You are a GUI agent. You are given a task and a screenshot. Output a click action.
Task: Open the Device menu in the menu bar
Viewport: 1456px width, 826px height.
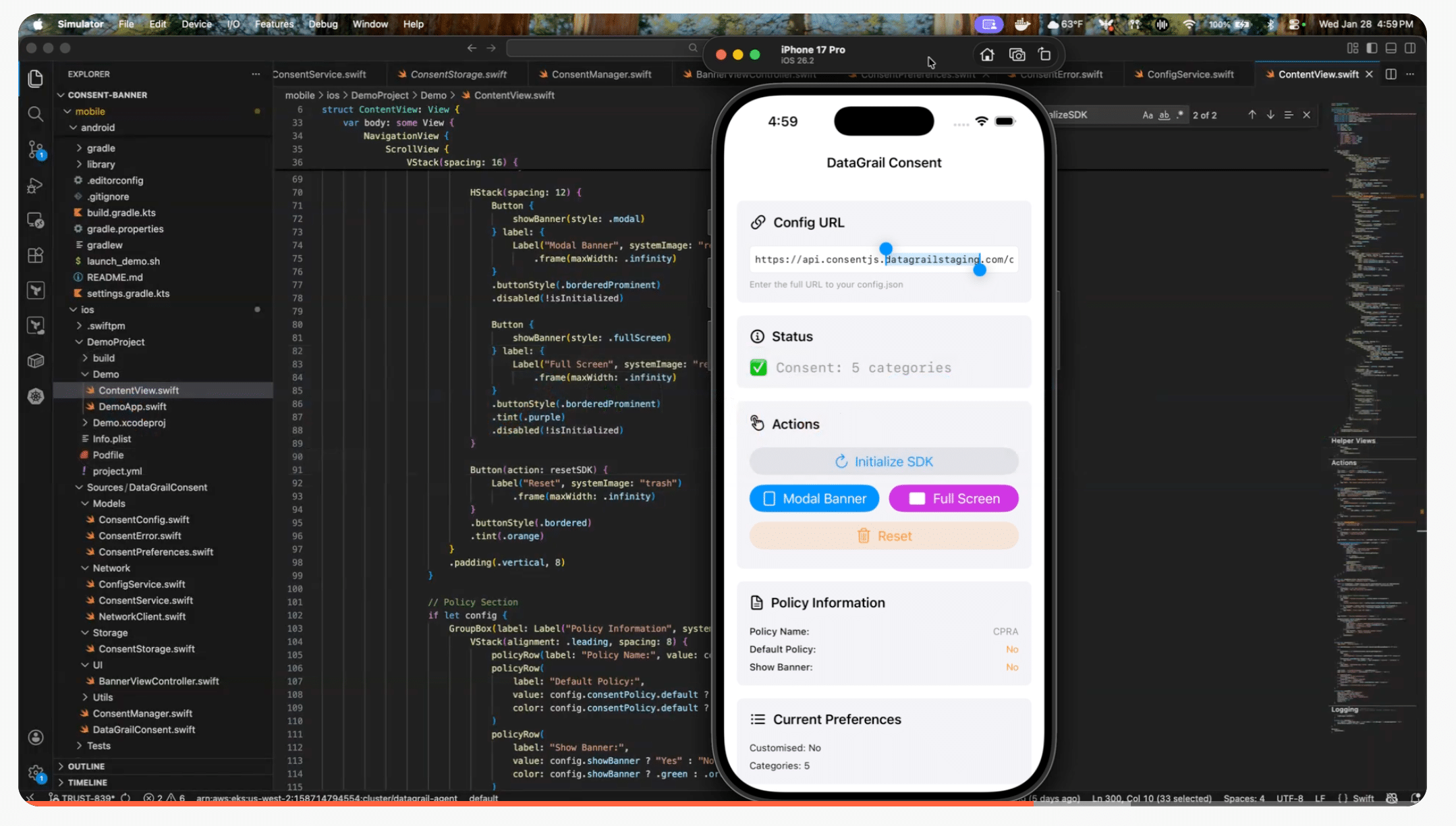196,24
